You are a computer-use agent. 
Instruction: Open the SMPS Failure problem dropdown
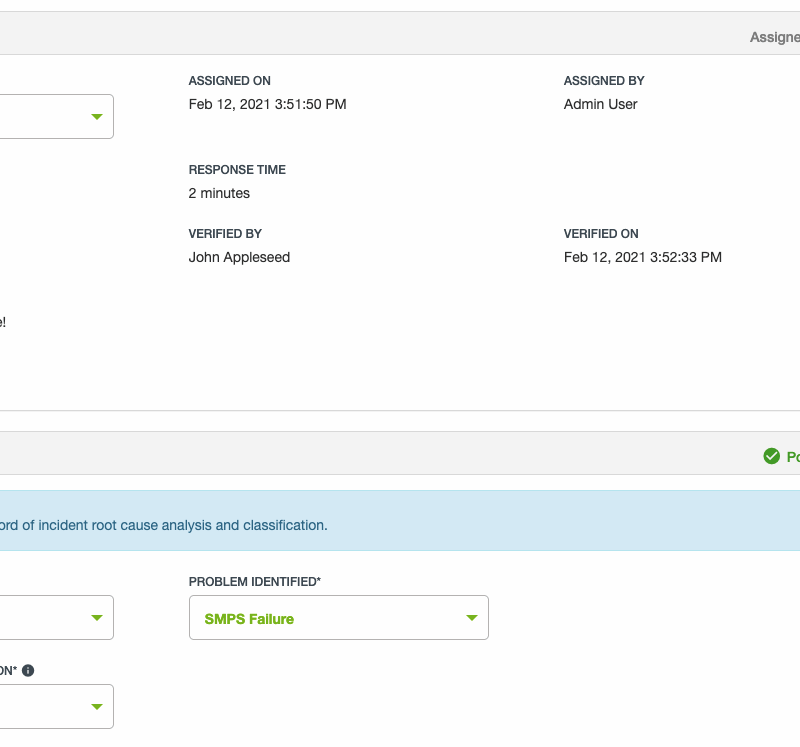[x=339, y=617]
